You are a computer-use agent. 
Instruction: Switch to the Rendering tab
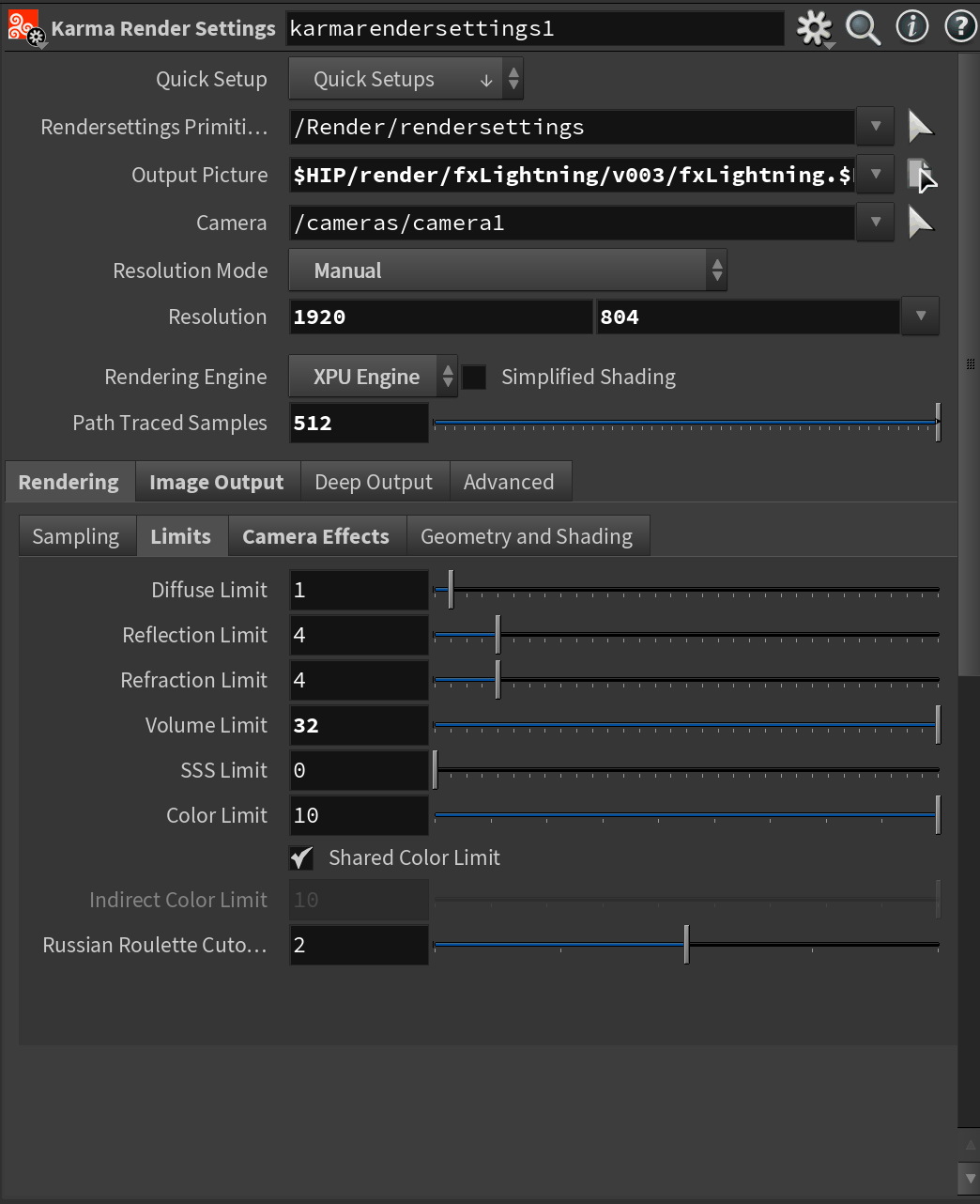[69, 482]
